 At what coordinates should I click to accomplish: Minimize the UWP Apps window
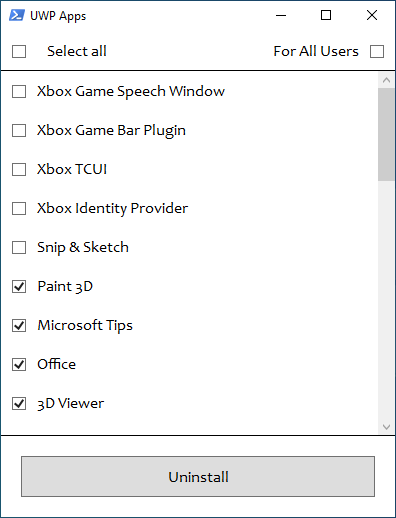281,15
